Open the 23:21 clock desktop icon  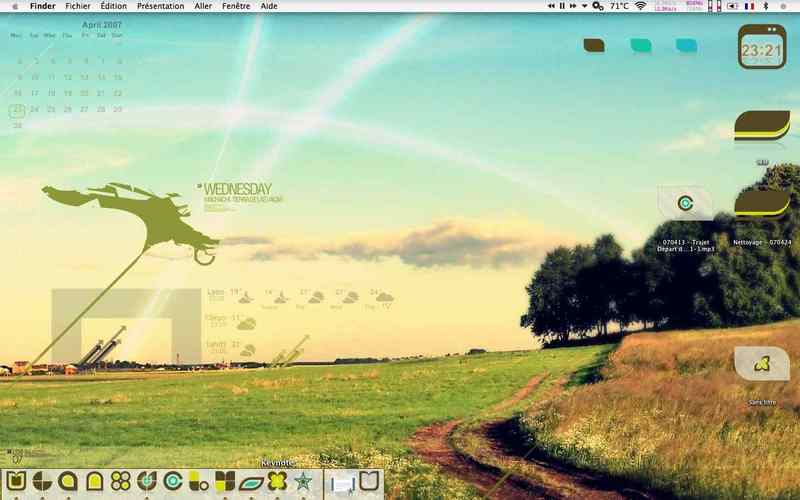coord(762,47)
